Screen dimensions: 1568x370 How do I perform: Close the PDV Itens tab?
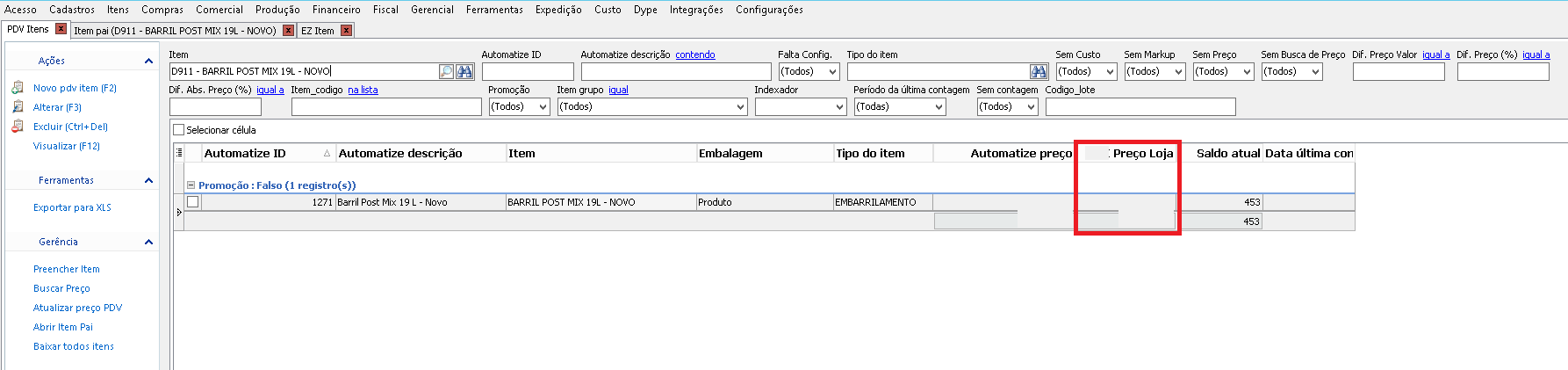pos(61,29)
